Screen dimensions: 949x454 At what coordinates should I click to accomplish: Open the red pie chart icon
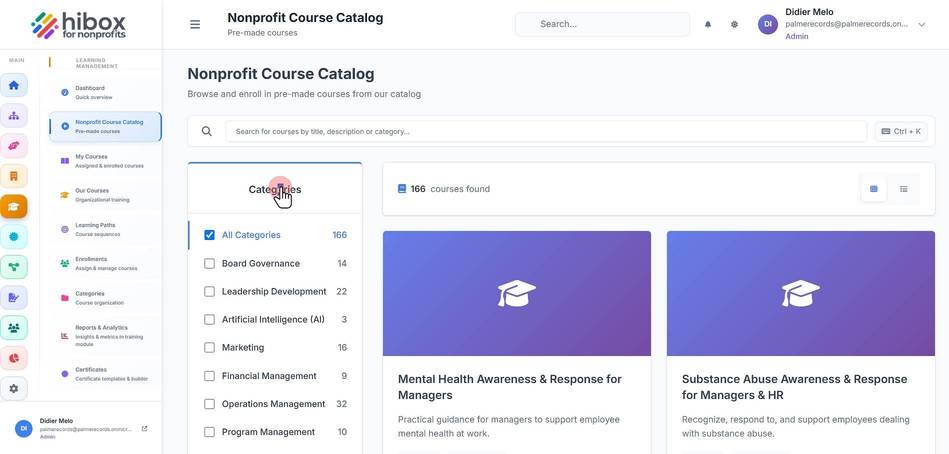pos(14,358)
